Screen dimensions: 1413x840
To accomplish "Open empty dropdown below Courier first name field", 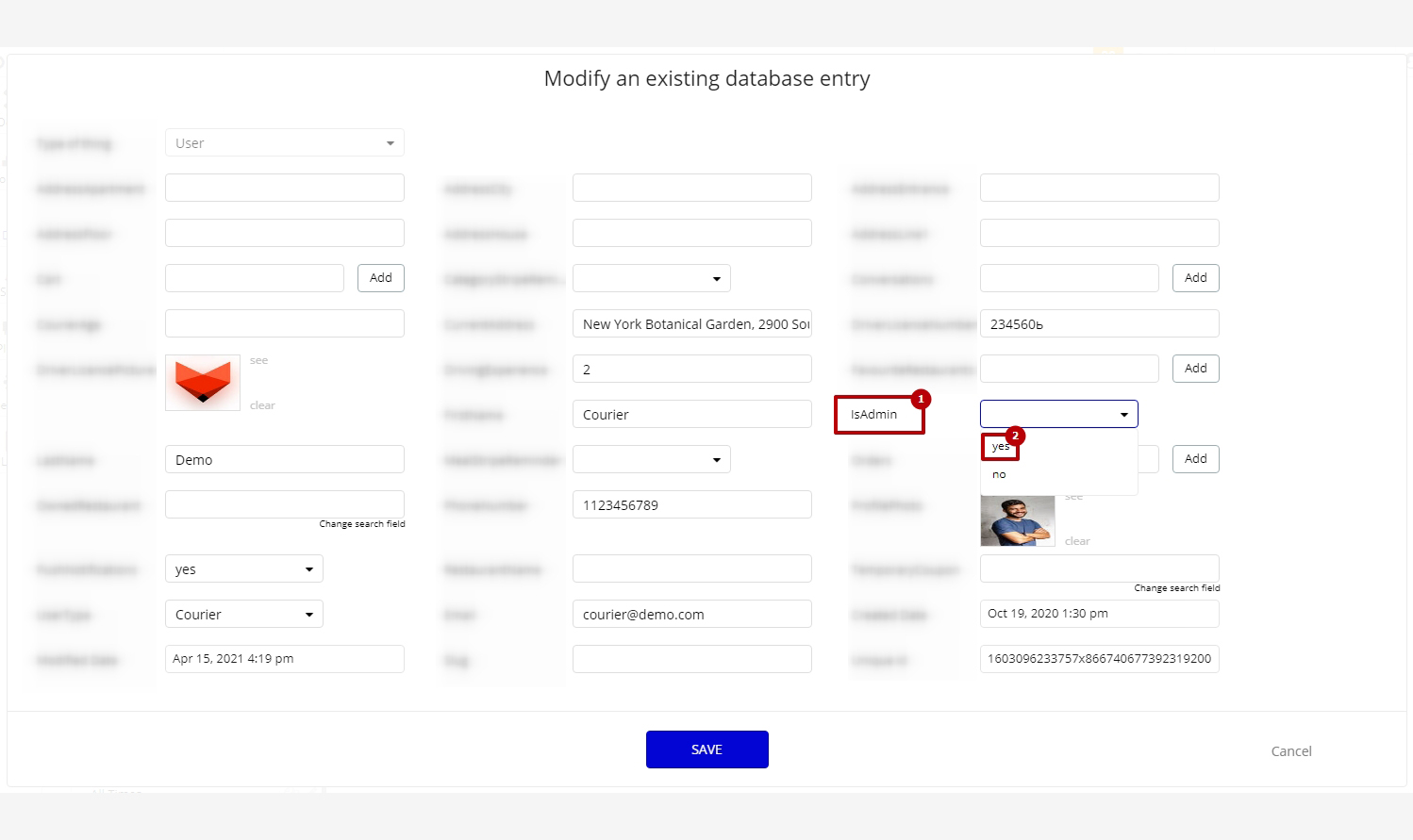I will click(x=651, y=460).
